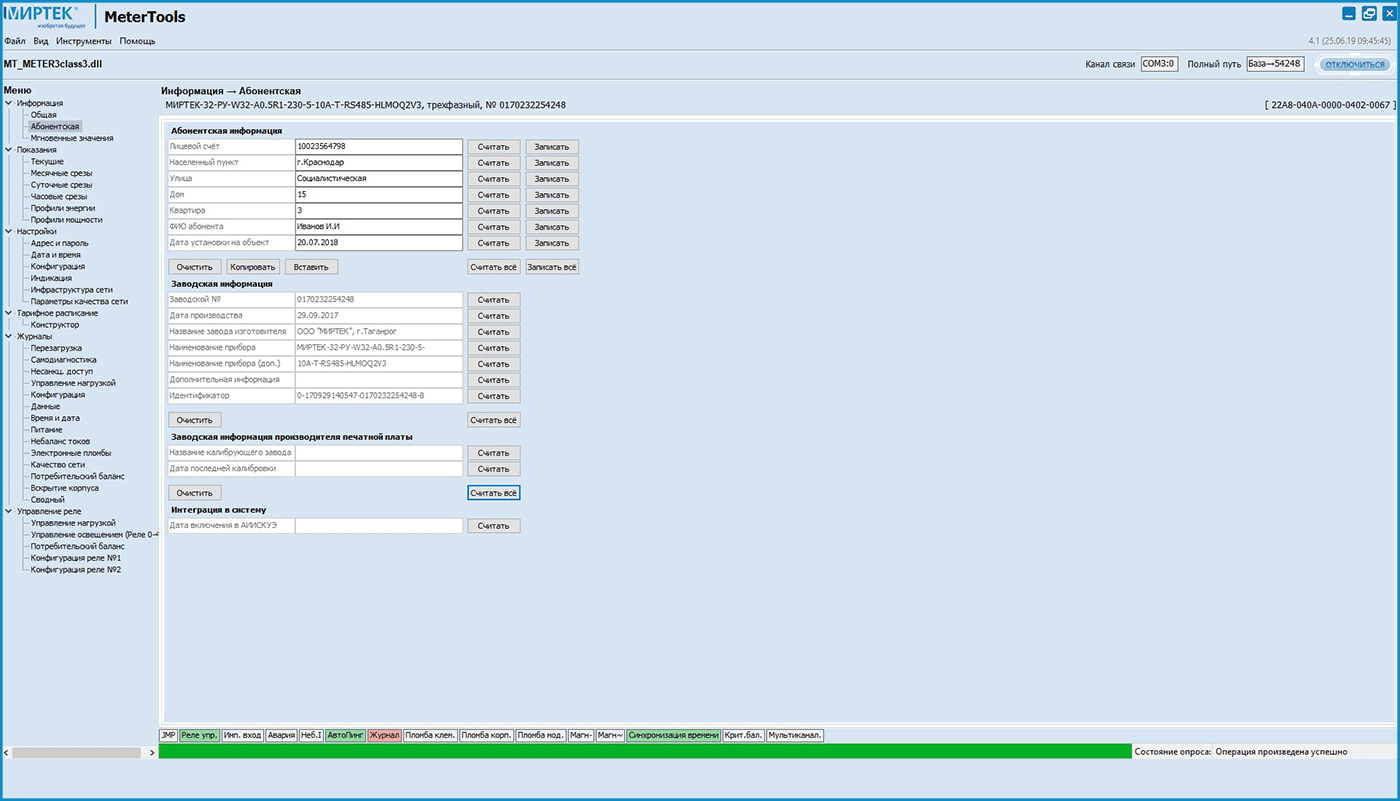Click the АвтоПинг status indicator
Viewport: 1400px width, 801px height.
tap(346, 735)
